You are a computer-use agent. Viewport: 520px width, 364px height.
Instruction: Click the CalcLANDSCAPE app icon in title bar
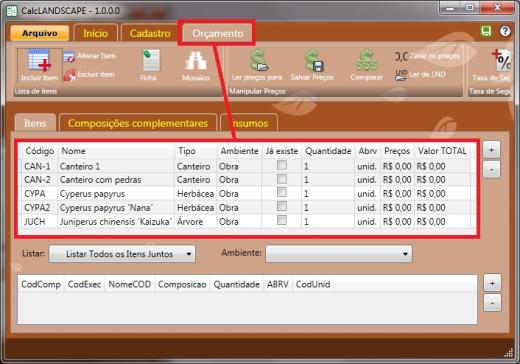(12, 11)
